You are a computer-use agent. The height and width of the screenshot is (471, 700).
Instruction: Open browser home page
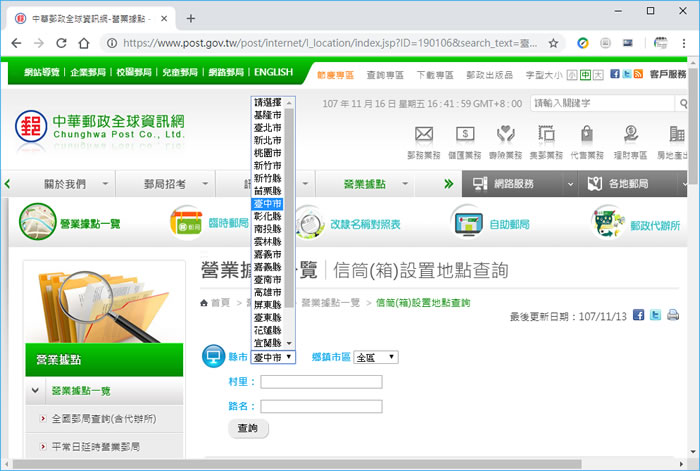pyautogui.click(x=84, y=43)
